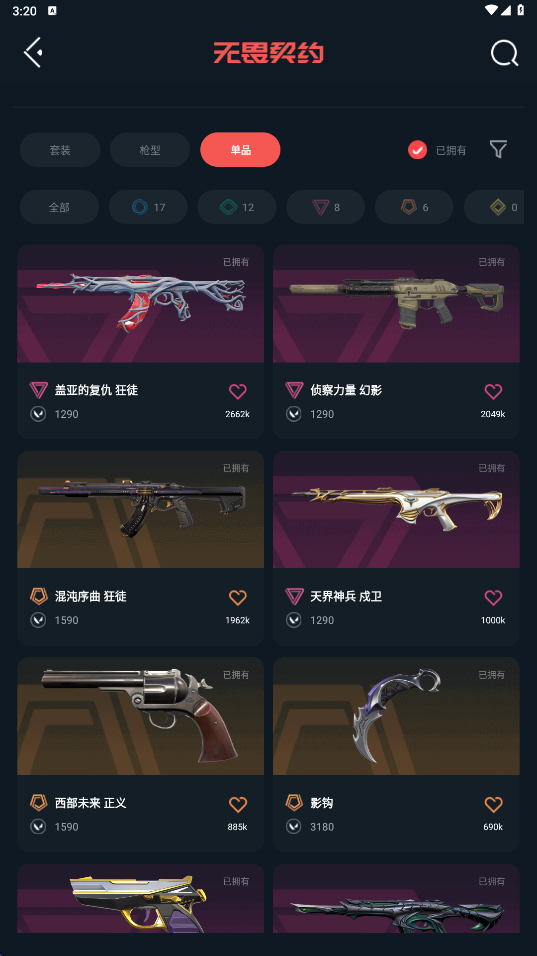Filter by blue circle tier 17
This screenshot has width=537, height=956.
[x=148, y=207]
